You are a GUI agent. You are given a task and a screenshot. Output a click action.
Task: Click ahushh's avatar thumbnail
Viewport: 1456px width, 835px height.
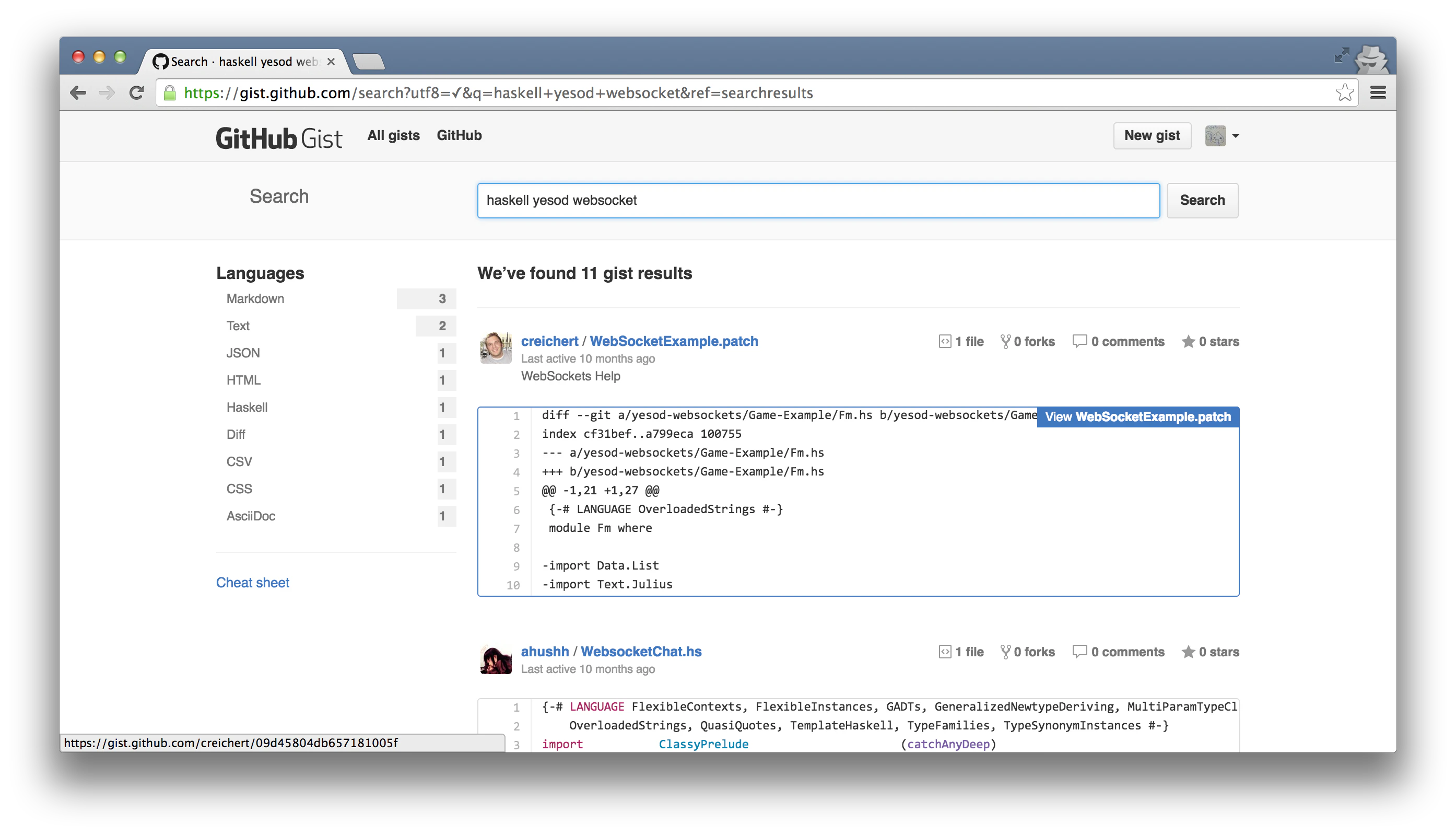(495, 658)
